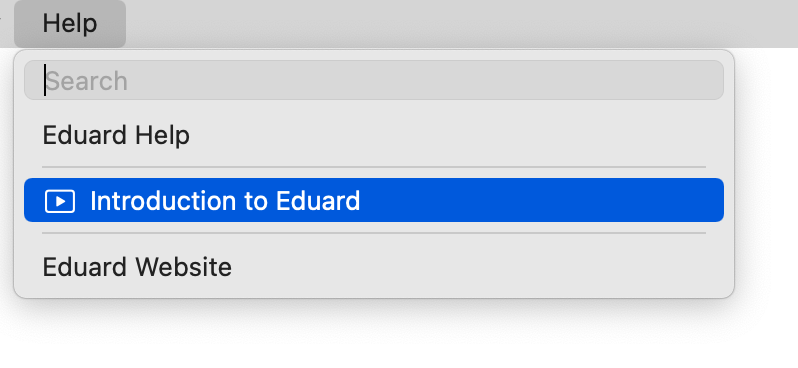Start the intro video for Eduard
The height and width of the screenshot is (368, 798).
coord(374,200)
